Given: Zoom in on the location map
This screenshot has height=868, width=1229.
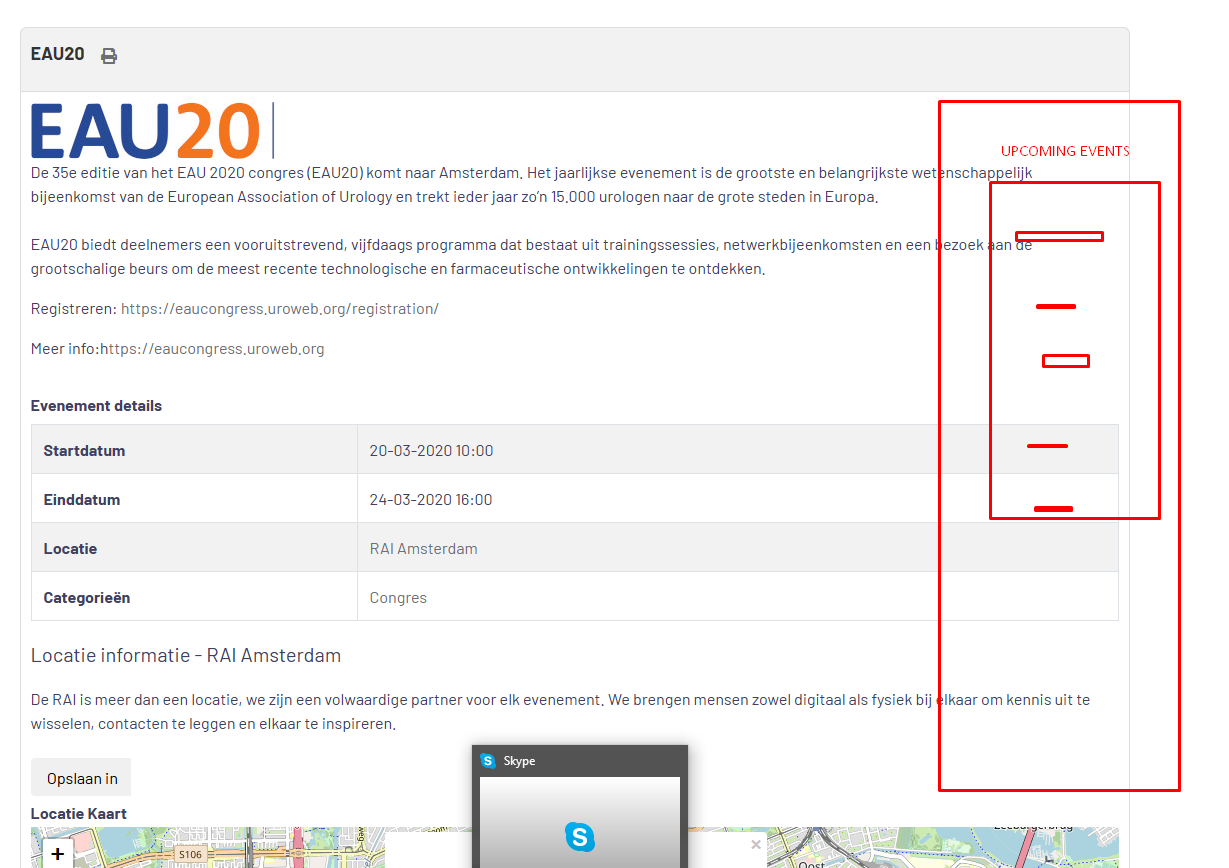Looking at the screenshot, I should [58, 853].
